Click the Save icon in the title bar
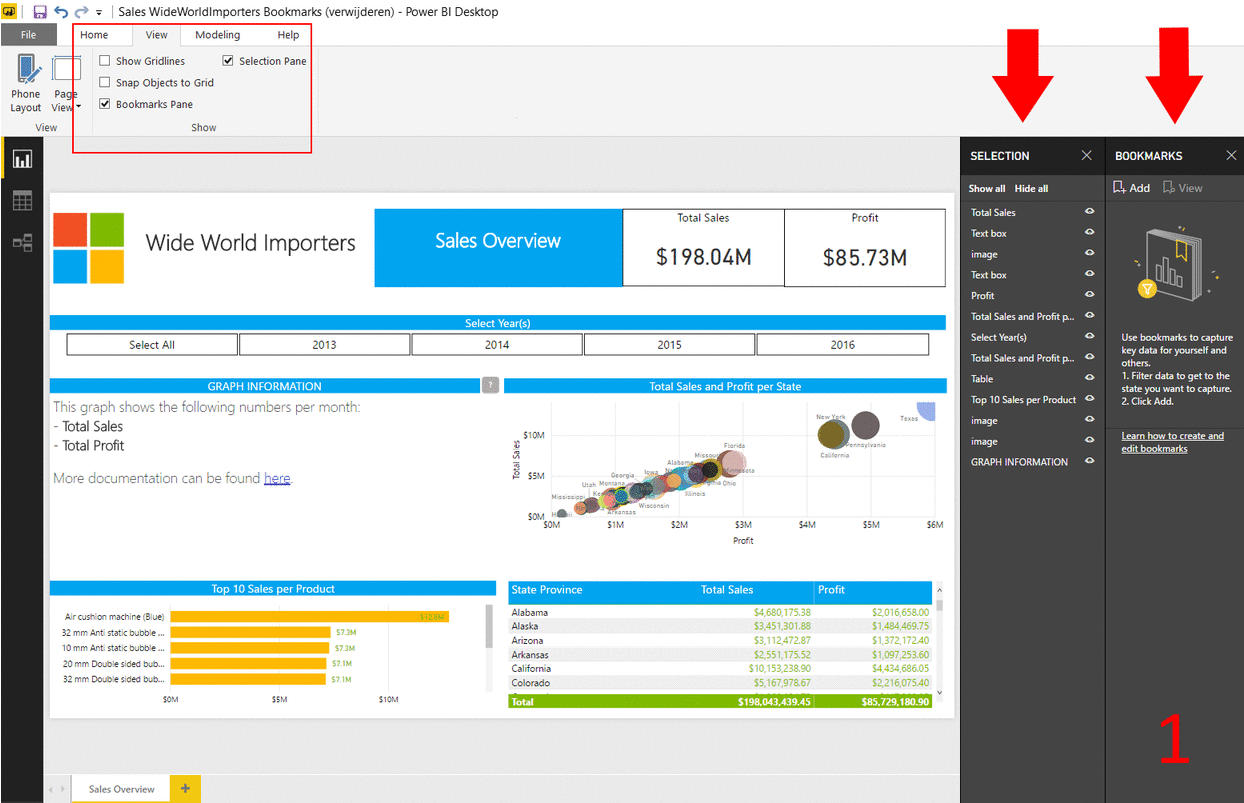The height and width of the screenshot is (803, 1244). point(38,11)
